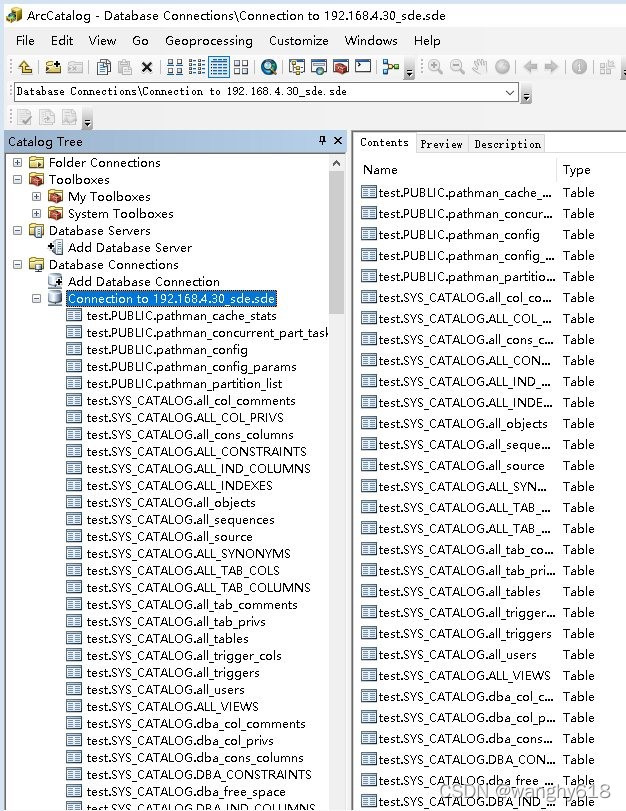Open the Customize menu
This screenshot has width=626, height=811.
299,40
